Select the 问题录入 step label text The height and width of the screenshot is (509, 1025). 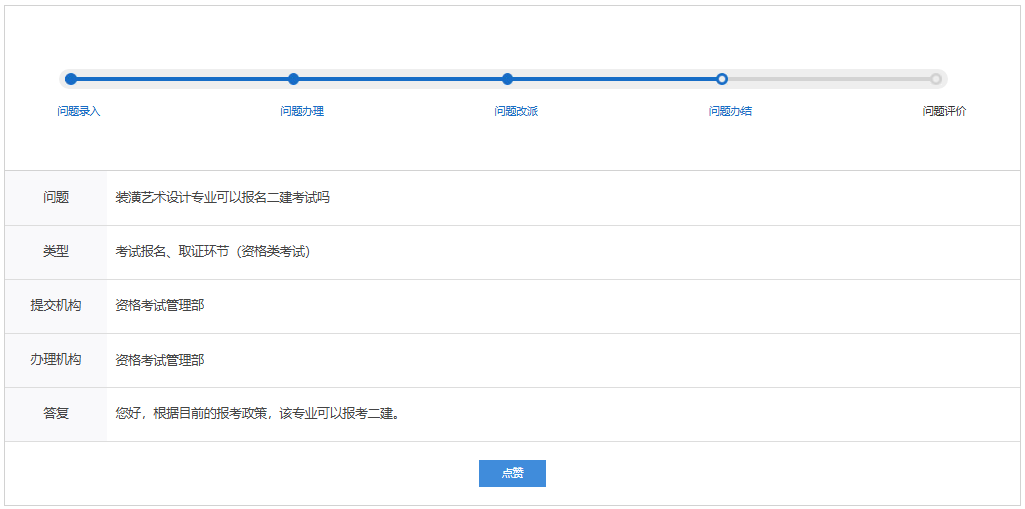[79, 111]
